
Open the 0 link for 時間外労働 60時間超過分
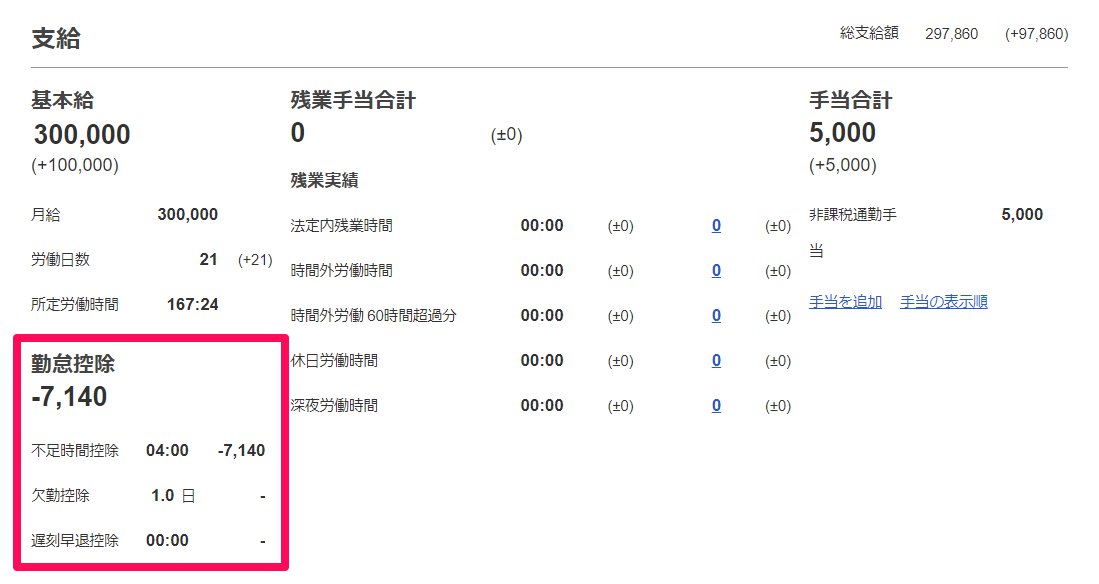tap(716, 315)
